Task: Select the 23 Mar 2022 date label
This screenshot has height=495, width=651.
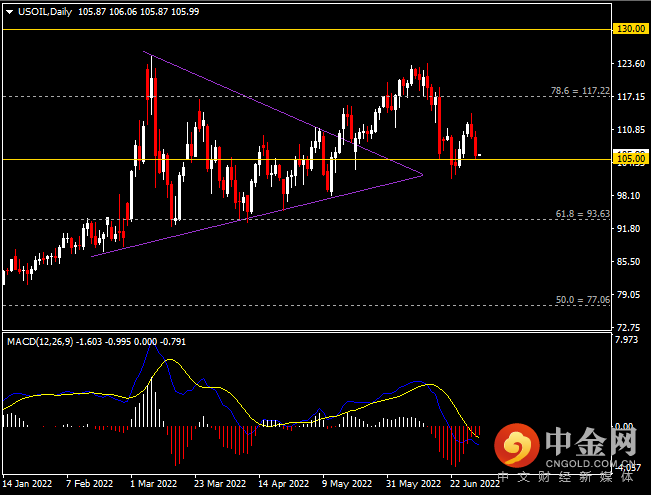Action: pyautogui.click(x=220, y=484)
